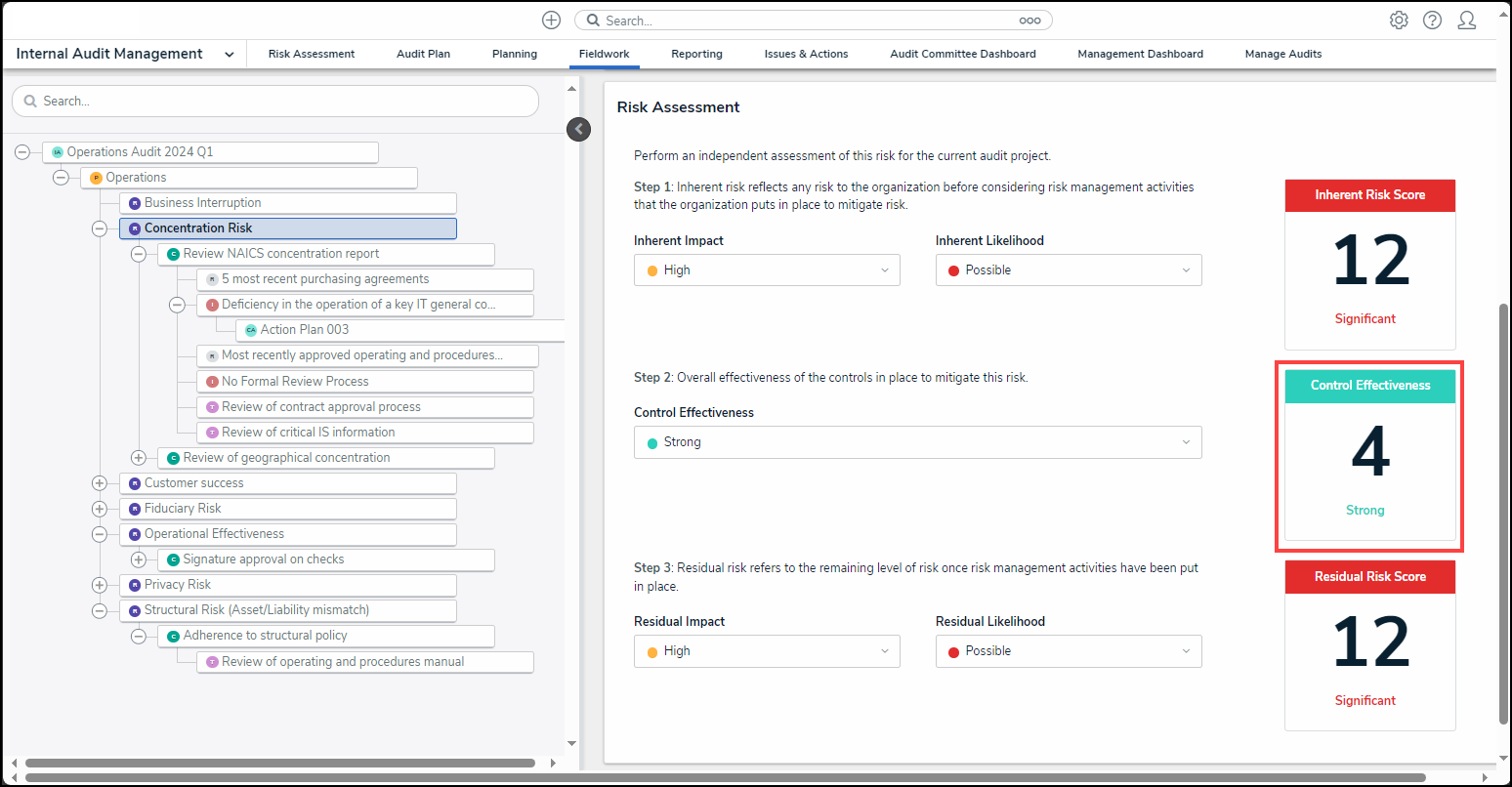
Task: Expand the Privacy Risk tree node
Action: click(99, 585)
